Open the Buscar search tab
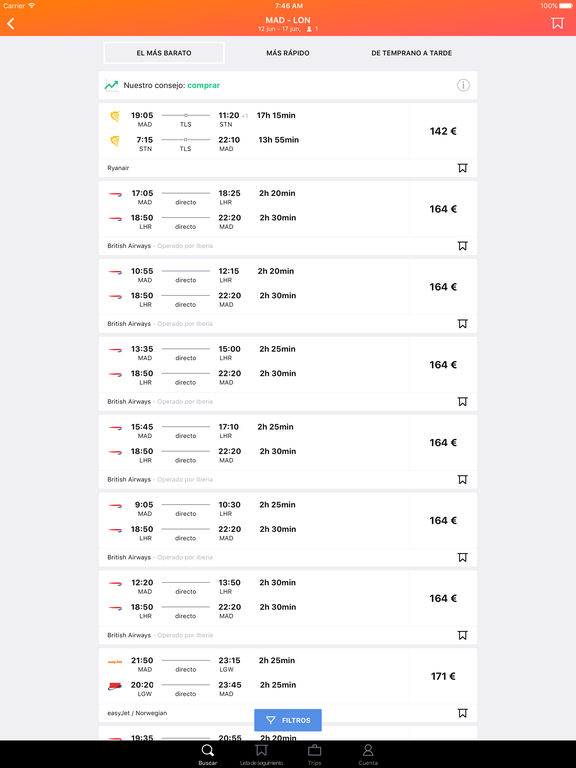The width and height of the screenshot is (576, 768). pos(208,754)
